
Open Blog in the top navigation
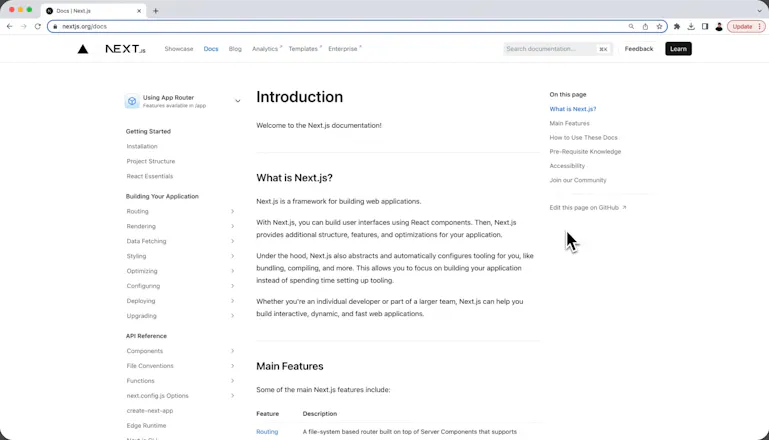(235, 49)
